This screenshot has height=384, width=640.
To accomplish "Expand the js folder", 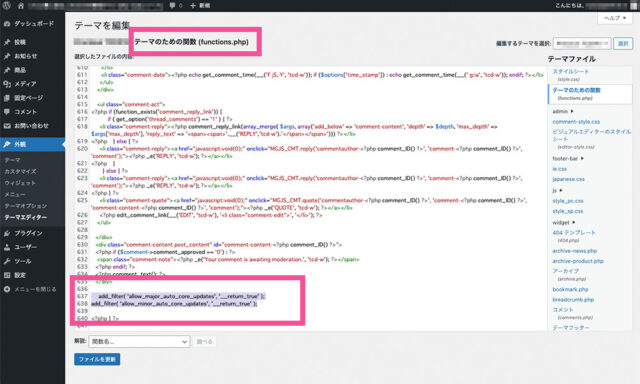I will [557, 190].
